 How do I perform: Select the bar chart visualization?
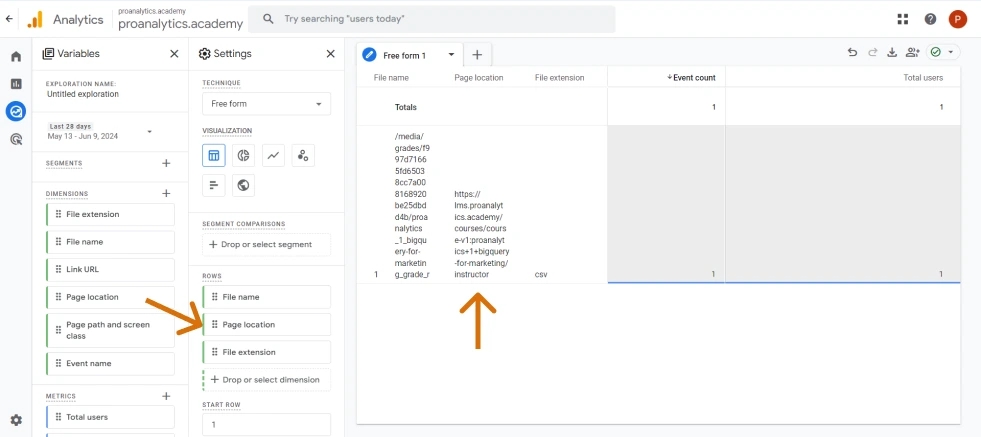pos(214,185)
